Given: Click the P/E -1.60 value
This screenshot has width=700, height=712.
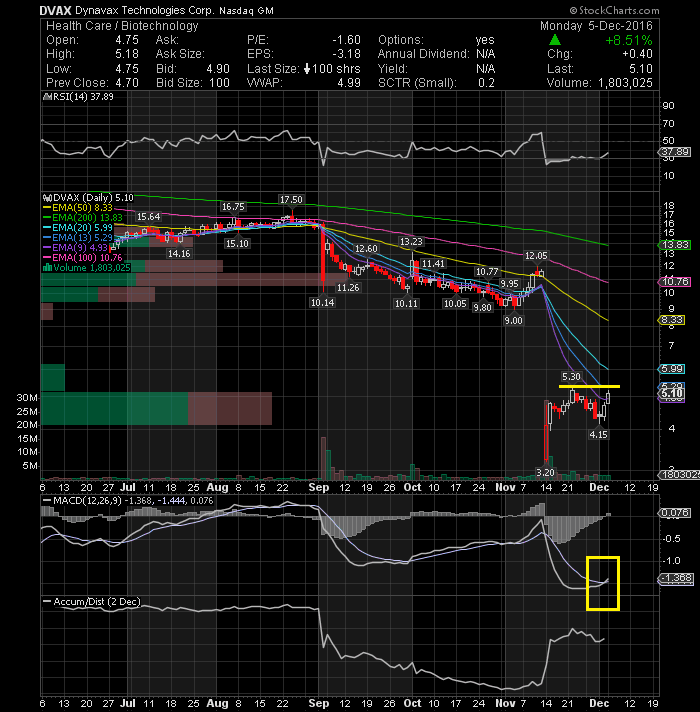Looking at the screenshot, I should click(x=346, y=40).
